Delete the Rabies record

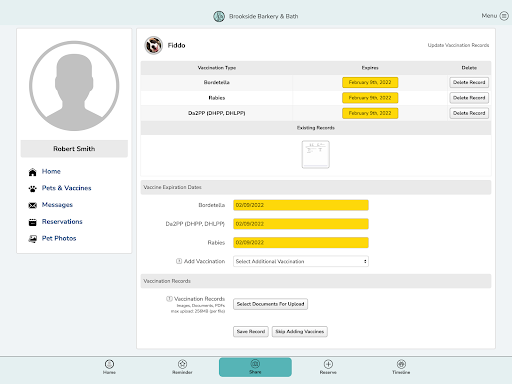point(469,98)
